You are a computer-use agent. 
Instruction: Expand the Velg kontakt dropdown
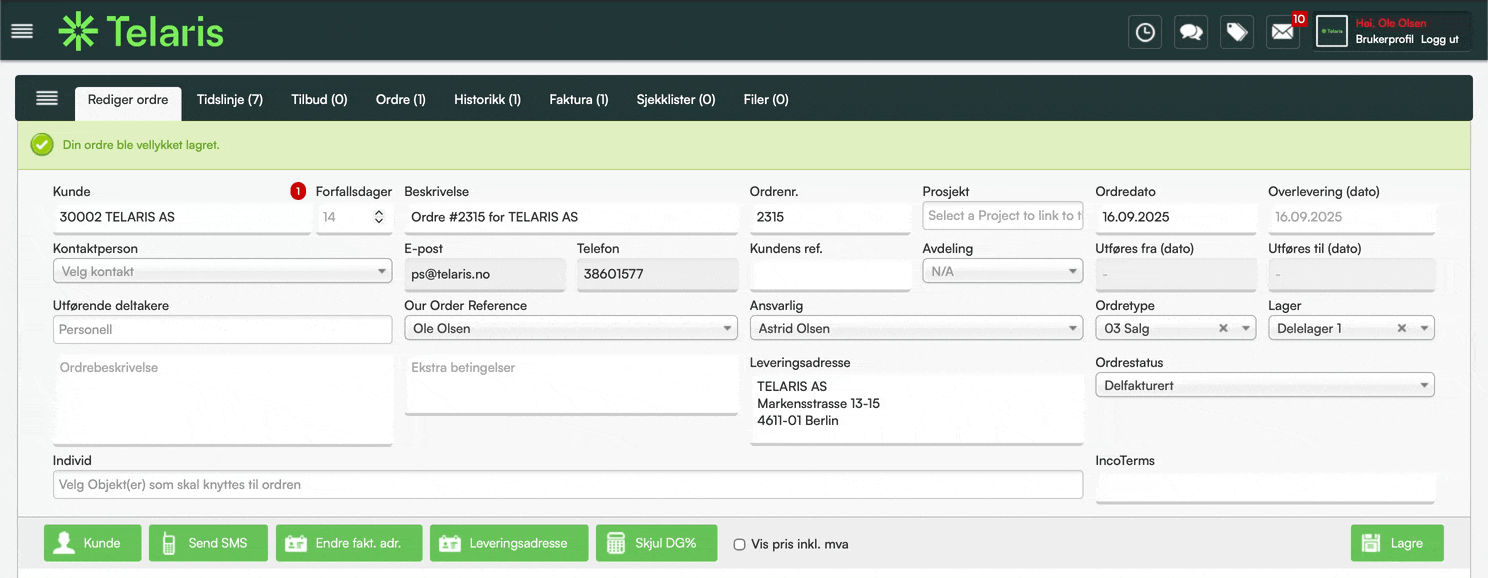pos(222,271)
